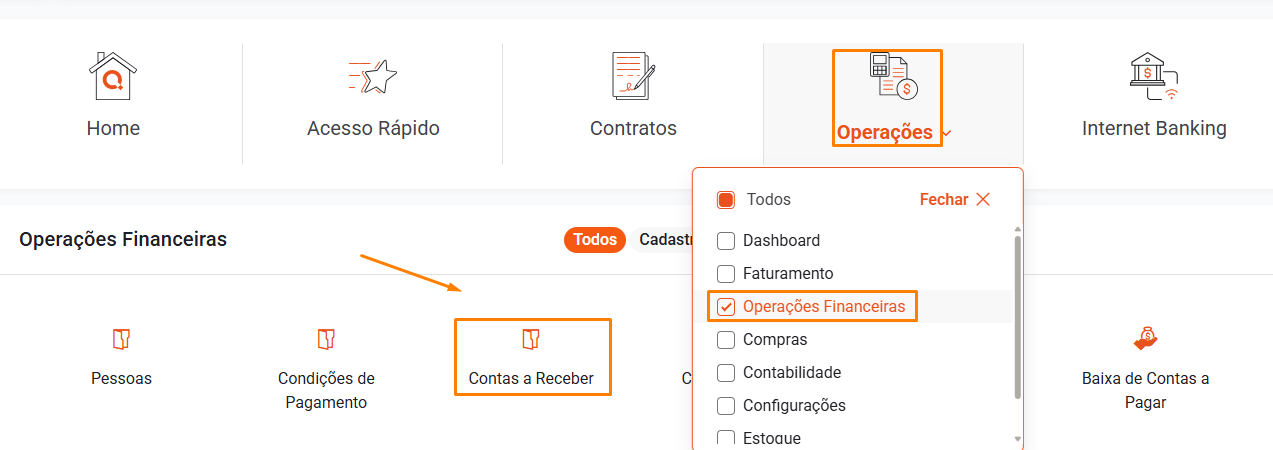Select the Todos filter tab

pos(595,240)
